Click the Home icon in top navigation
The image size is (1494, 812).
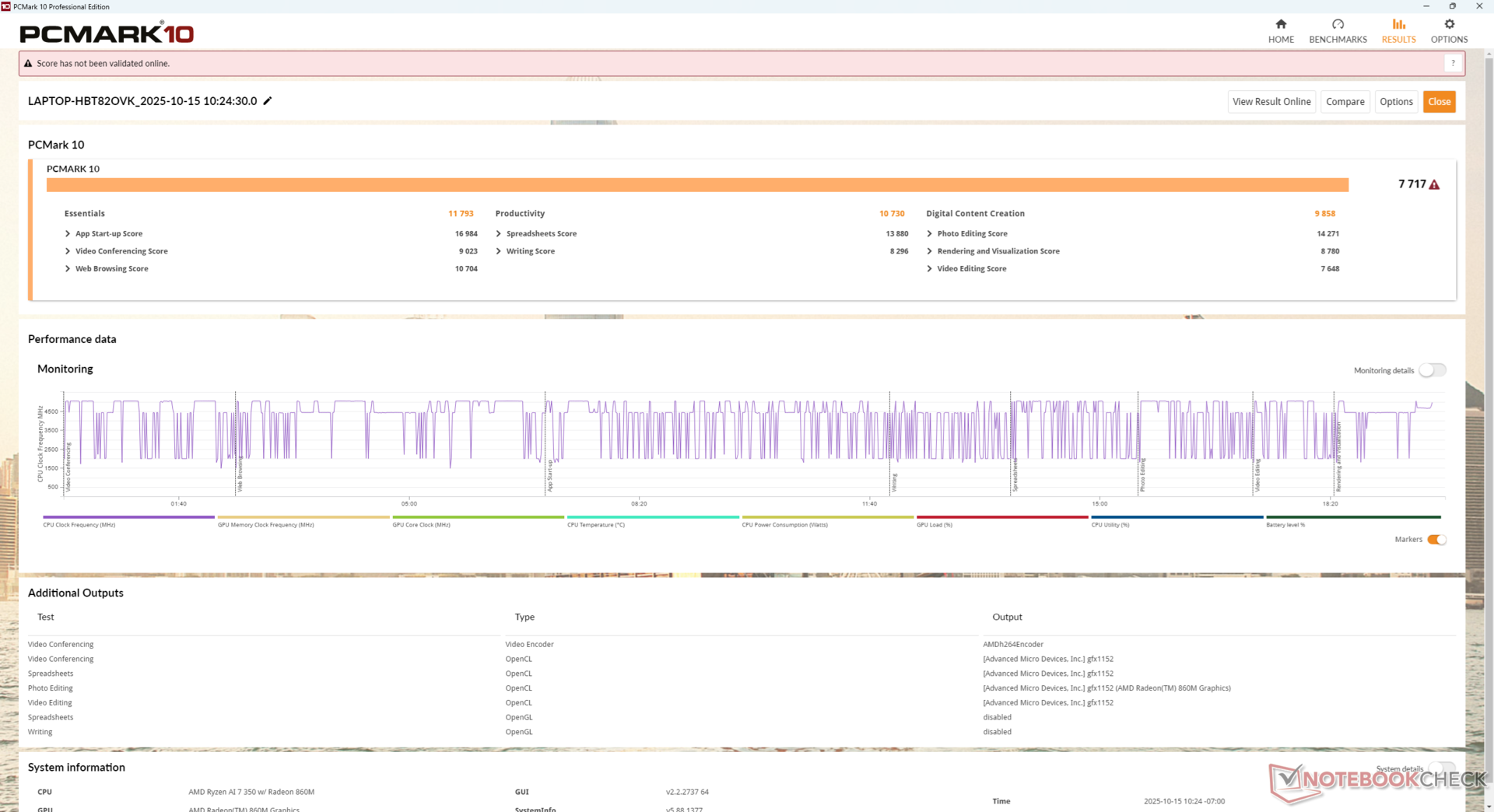pyautogui.click(x=1281, y=24)
